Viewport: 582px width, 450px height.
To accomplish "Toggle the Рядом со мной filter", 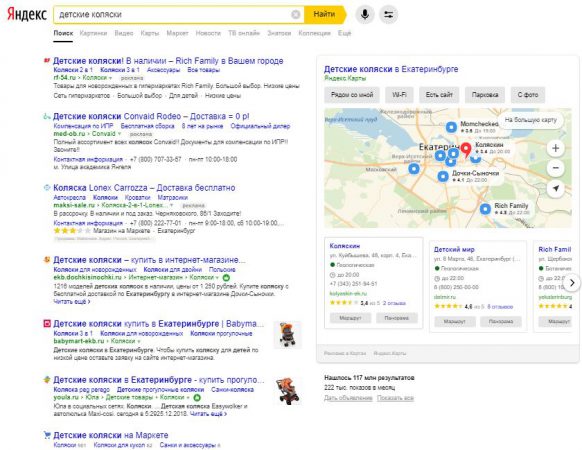I will click(352, 95).
